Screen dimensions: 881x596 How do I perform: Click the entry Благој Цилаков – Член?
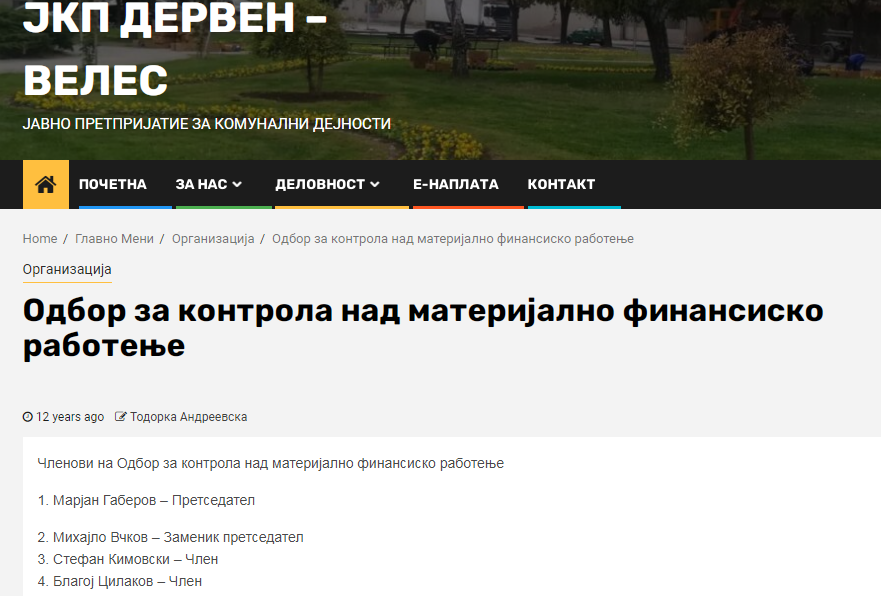point(120,581)
